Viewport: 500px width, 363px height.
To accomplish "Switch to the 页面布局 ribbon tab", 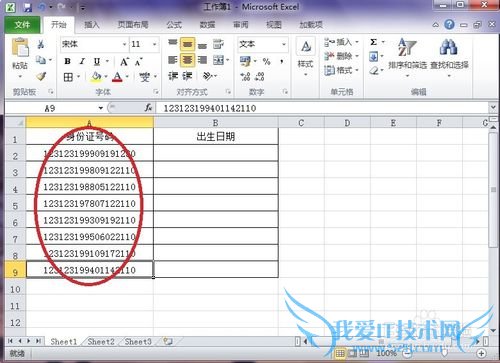I will [x=133, y=24].
